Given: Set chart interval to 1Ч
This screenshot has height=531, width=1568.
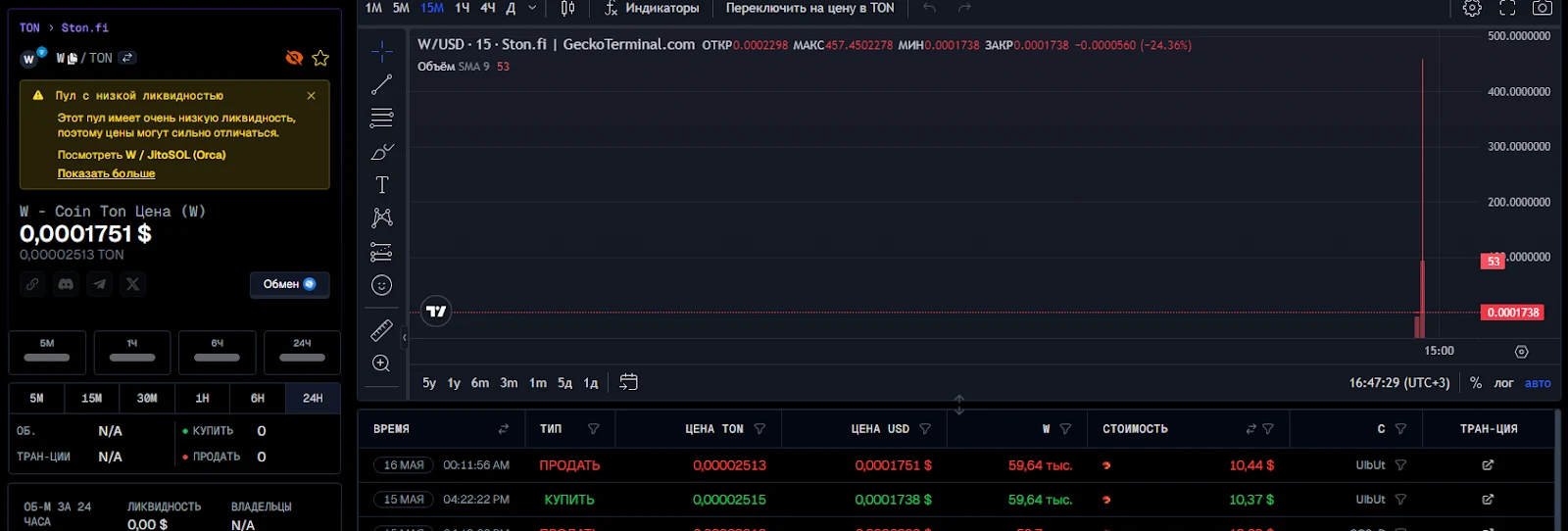Looking at the screenshot, I should pyautogui.click(x=462, y=8).
